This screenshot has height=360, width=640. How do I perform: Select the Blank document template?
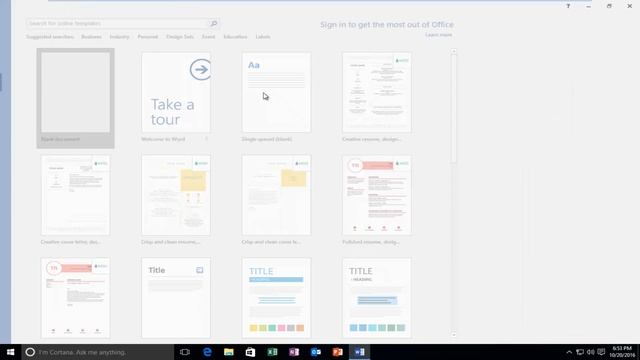(x=76, y=98)
